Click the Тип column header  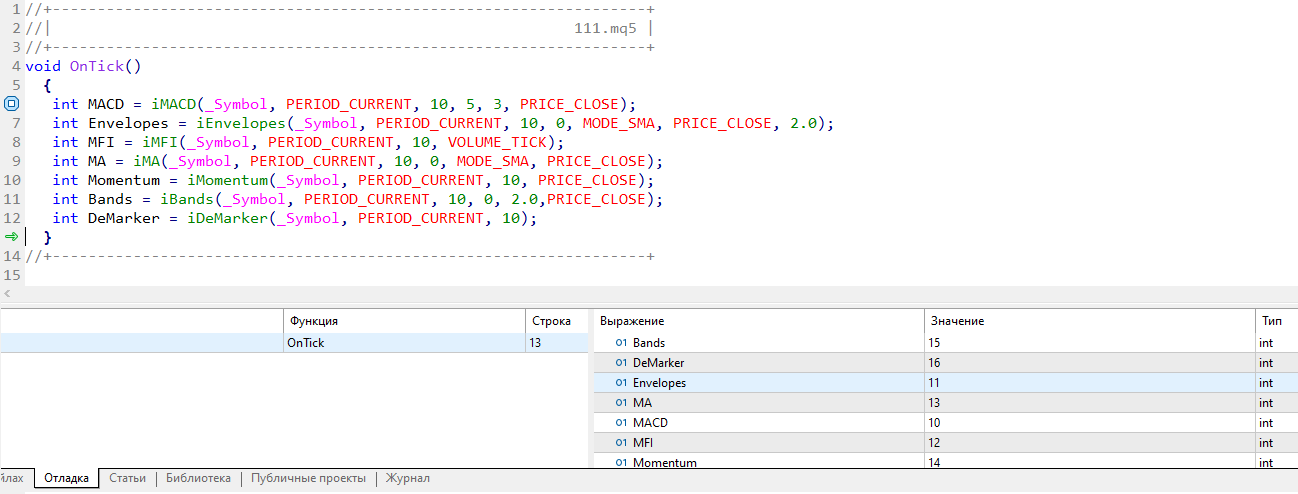click(x=1277, y=321)
